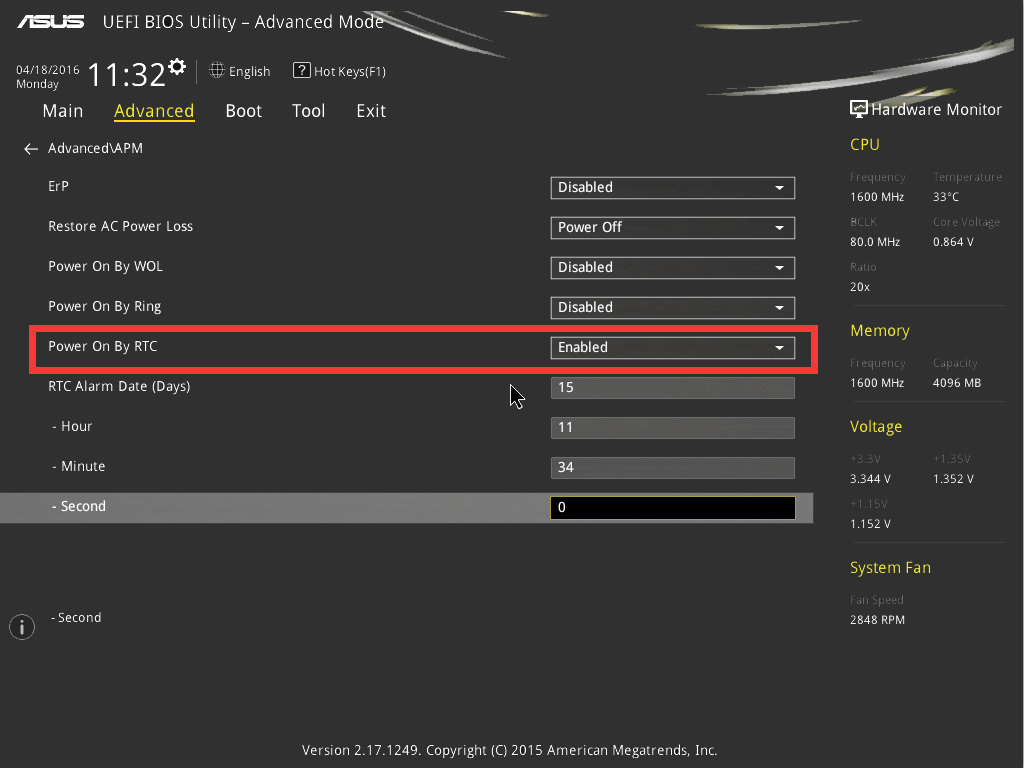The height and width of the screenshot is (768, 1024).
Task: Open the ErP dropdown
Action: click(x=673, y=188)
